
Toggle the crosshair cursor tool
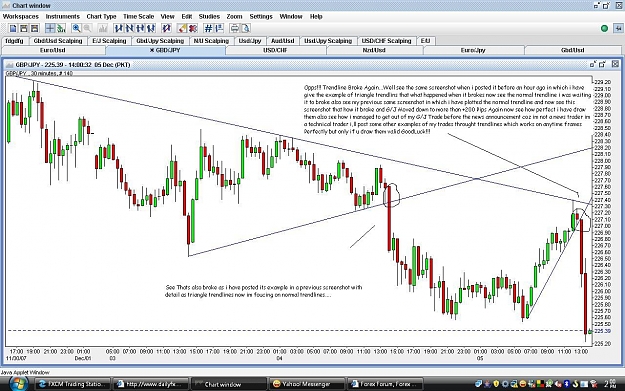click(x=50, y=28)
